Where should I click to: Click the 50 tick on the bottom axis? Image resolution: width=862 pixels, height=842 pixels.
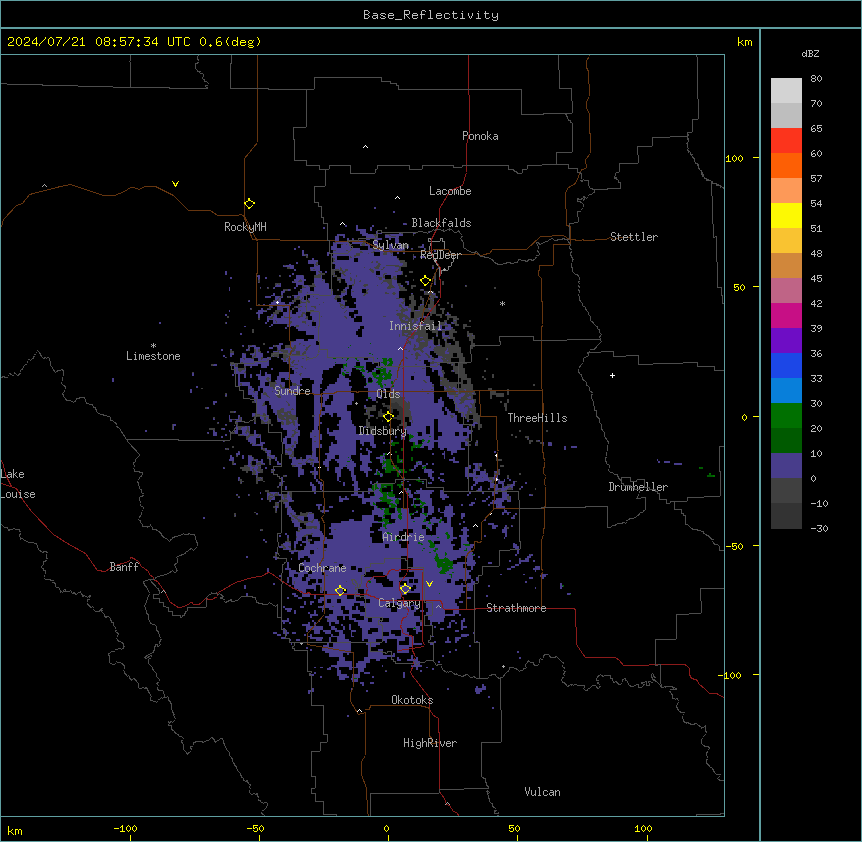pos(514,828)
